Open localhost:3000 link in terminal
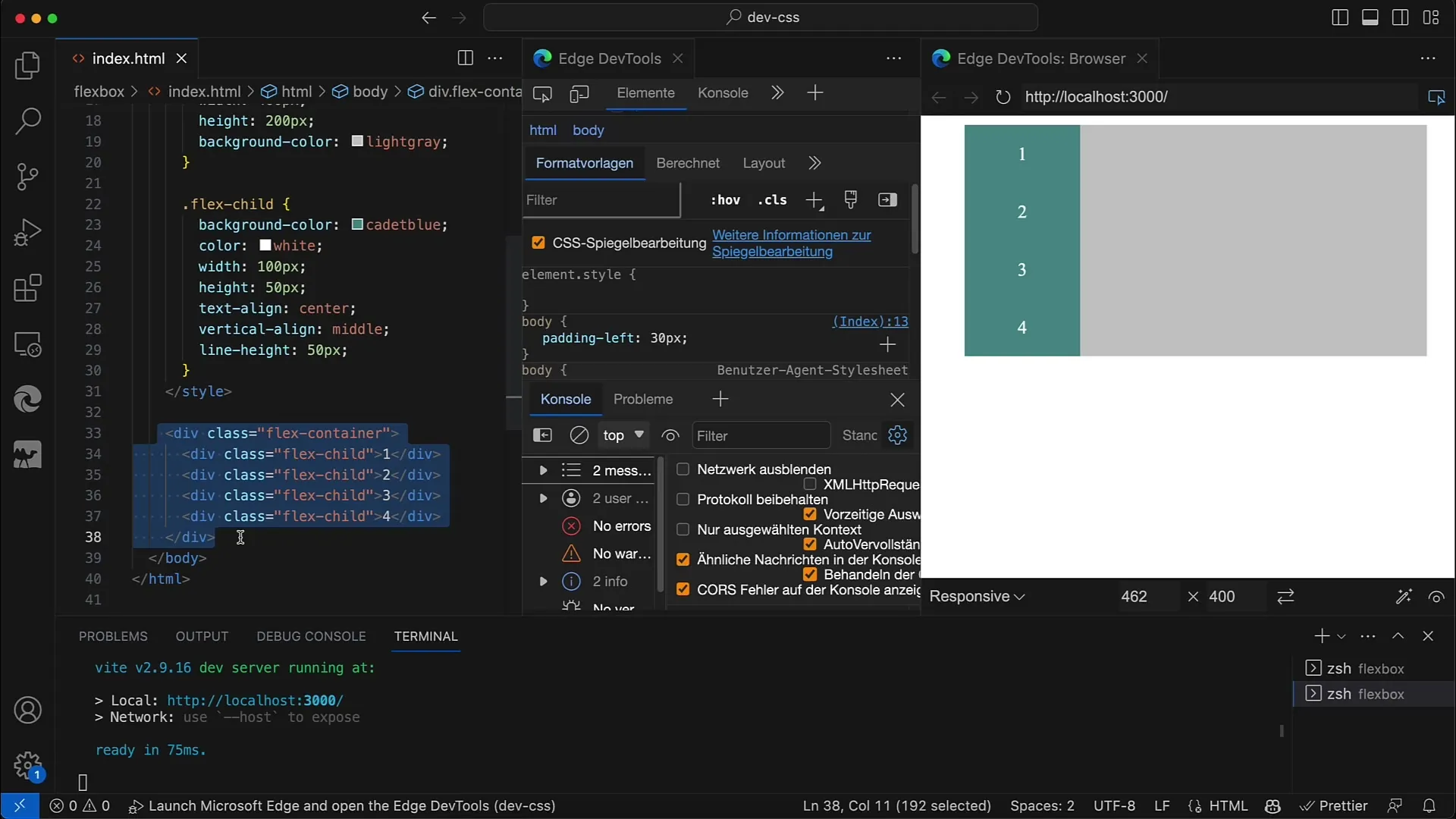The height and width of the screenshot is (819, 1456). pos(255,701)
